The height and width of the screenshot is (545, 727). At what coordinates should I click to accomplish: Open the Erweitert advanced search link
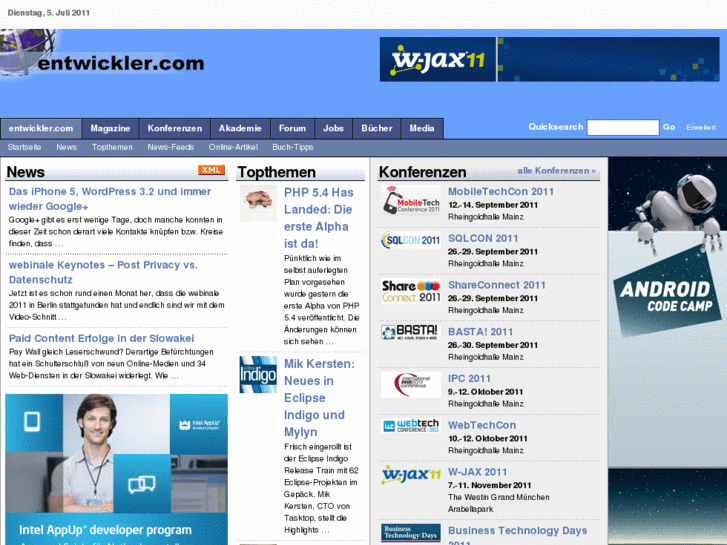(x=701, y=127)
